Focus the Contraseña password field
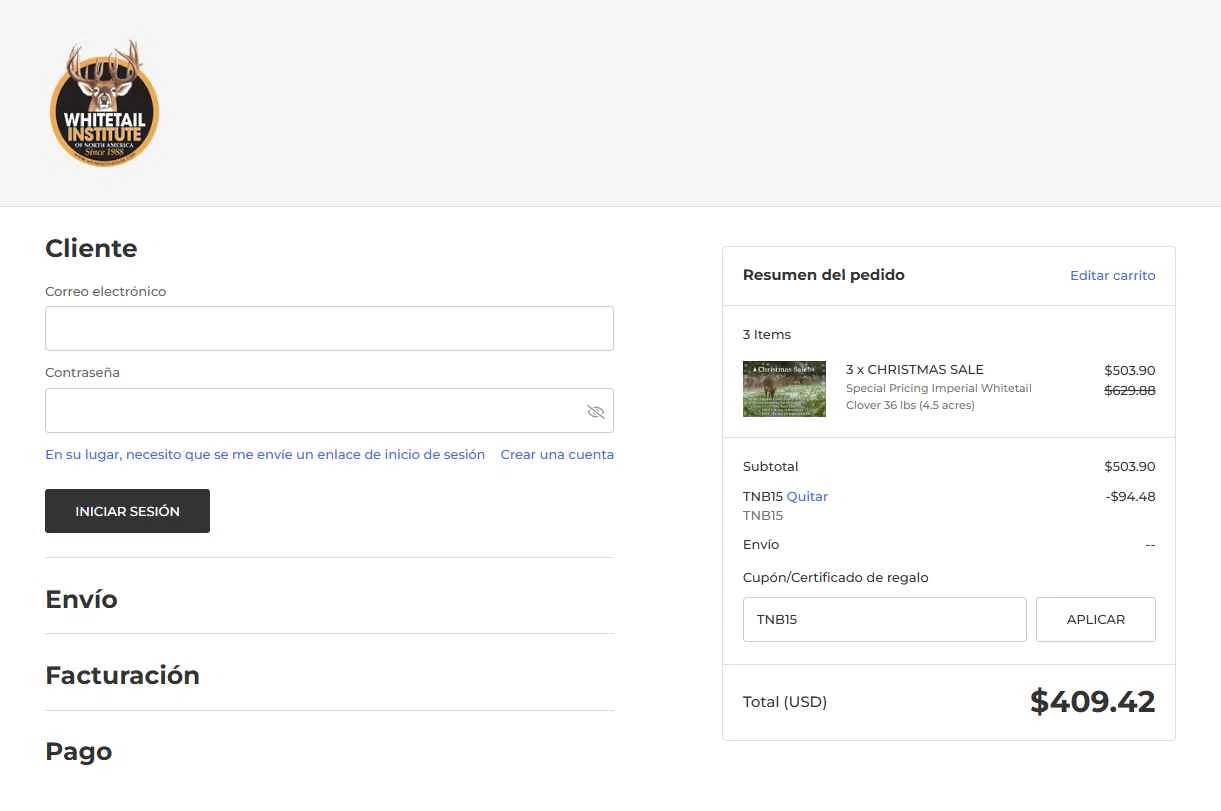The image size is (1221, 811). (329, 410)
